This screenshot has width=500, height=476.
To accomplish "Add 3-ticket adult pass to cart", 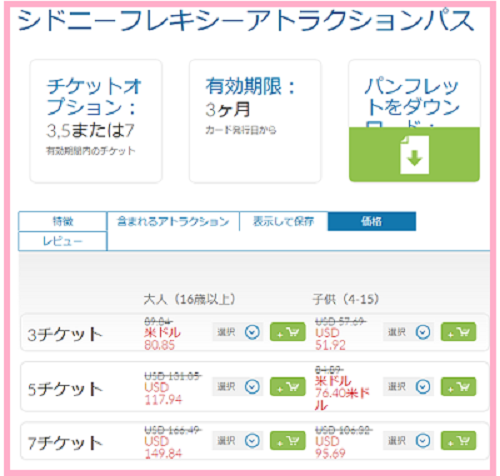I will coord(288,332).
